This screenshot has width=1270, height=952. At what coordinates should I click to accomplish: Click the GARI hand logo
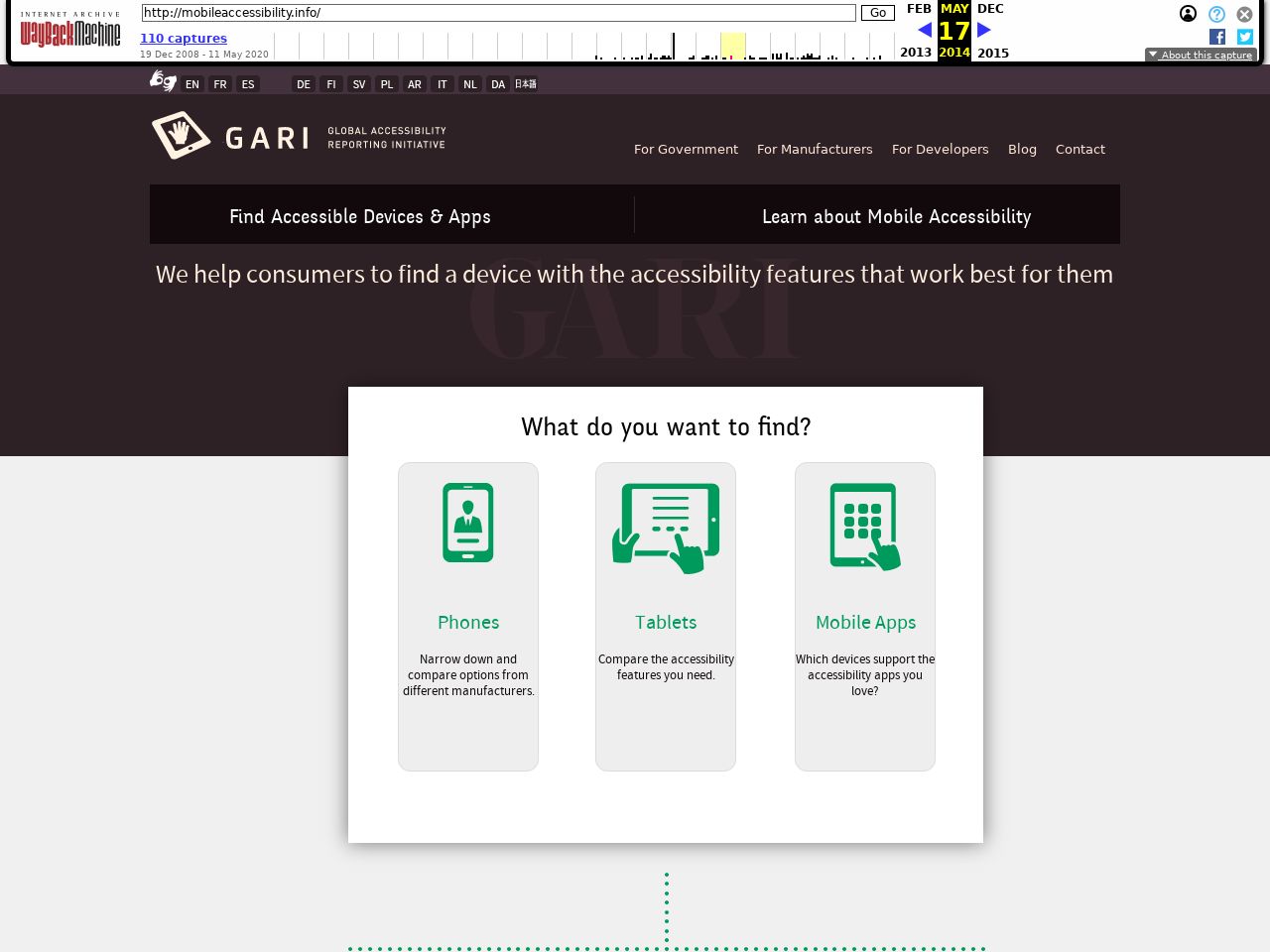pos(182,135)
